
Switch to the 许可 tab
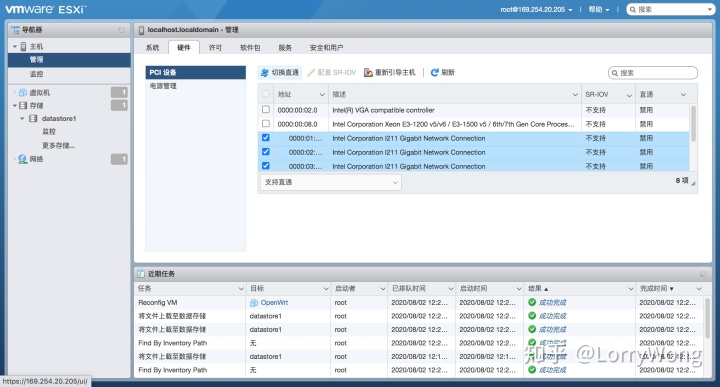pyautogui.click(x=215, y=48)
